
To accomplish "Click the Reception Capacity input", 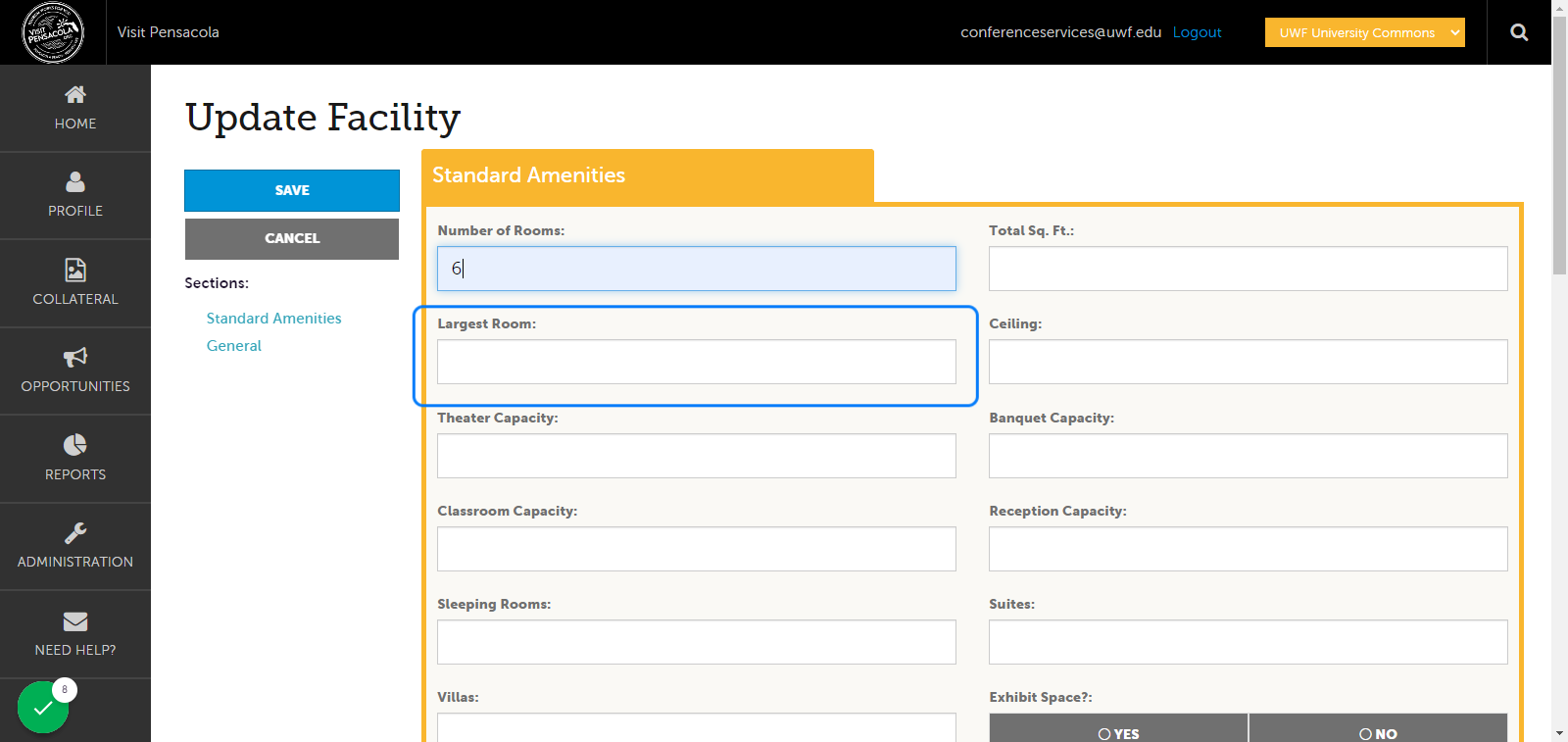I will coord(1249,549).
